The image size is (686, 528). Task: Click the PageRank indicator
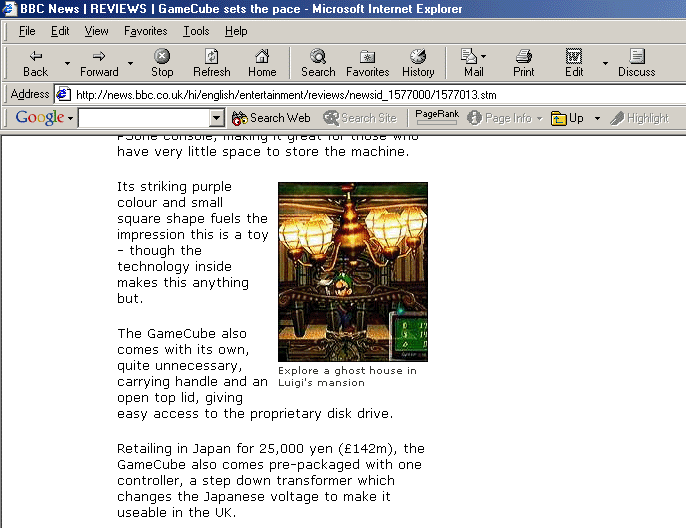437,117
